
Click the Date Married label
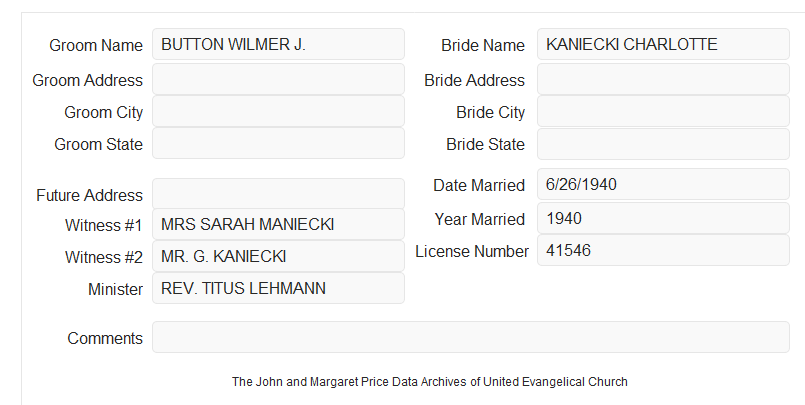tap(479, 185)
